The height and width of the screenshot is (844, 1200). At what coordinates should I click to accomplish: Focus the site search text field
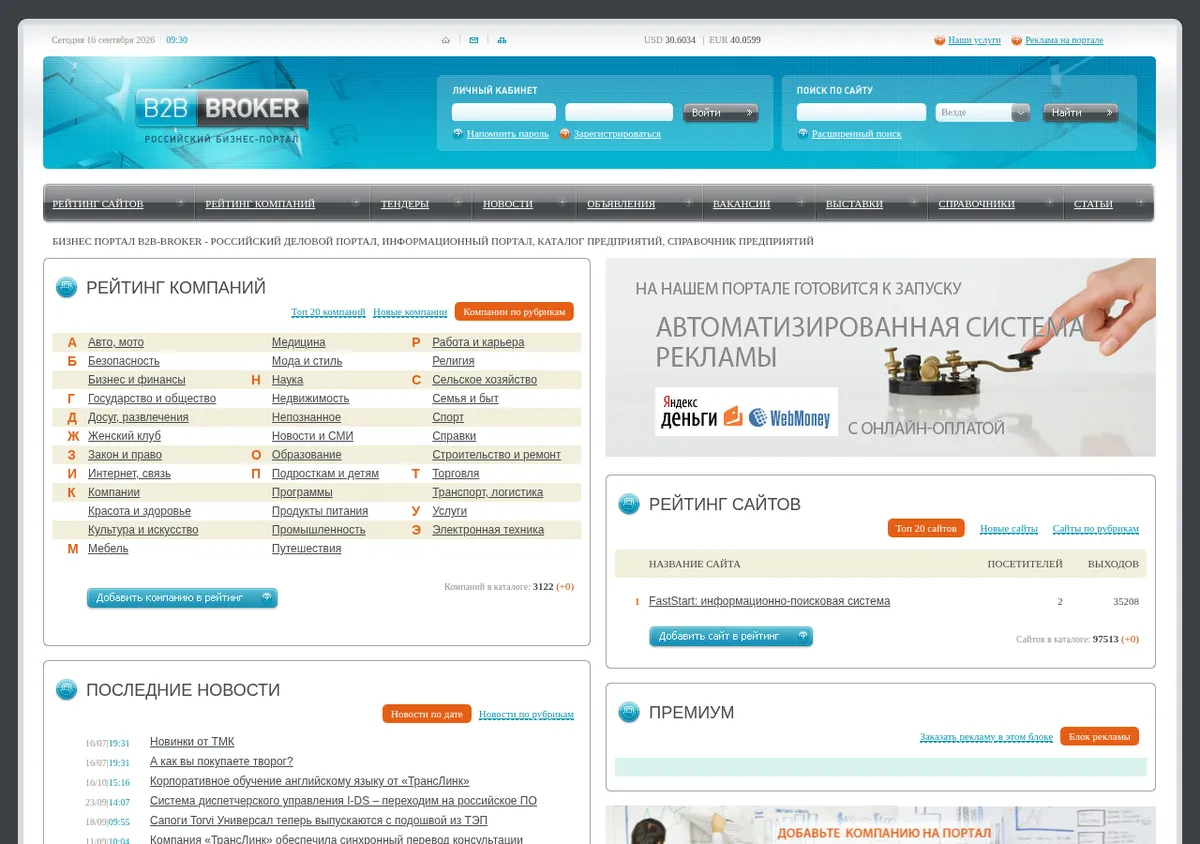point(862,113)
